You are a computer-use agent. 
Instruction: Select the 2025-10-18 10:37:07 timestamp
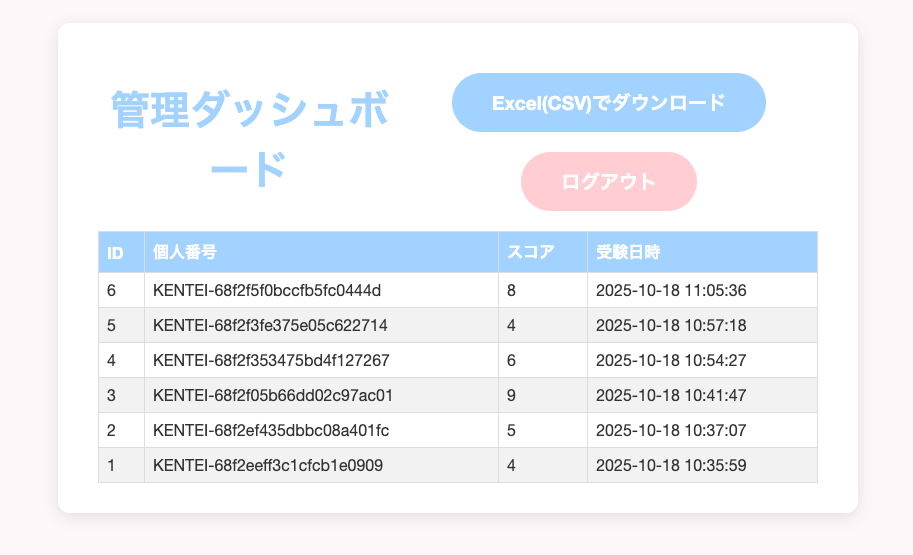pyautogui.click(x=671, y=430)
